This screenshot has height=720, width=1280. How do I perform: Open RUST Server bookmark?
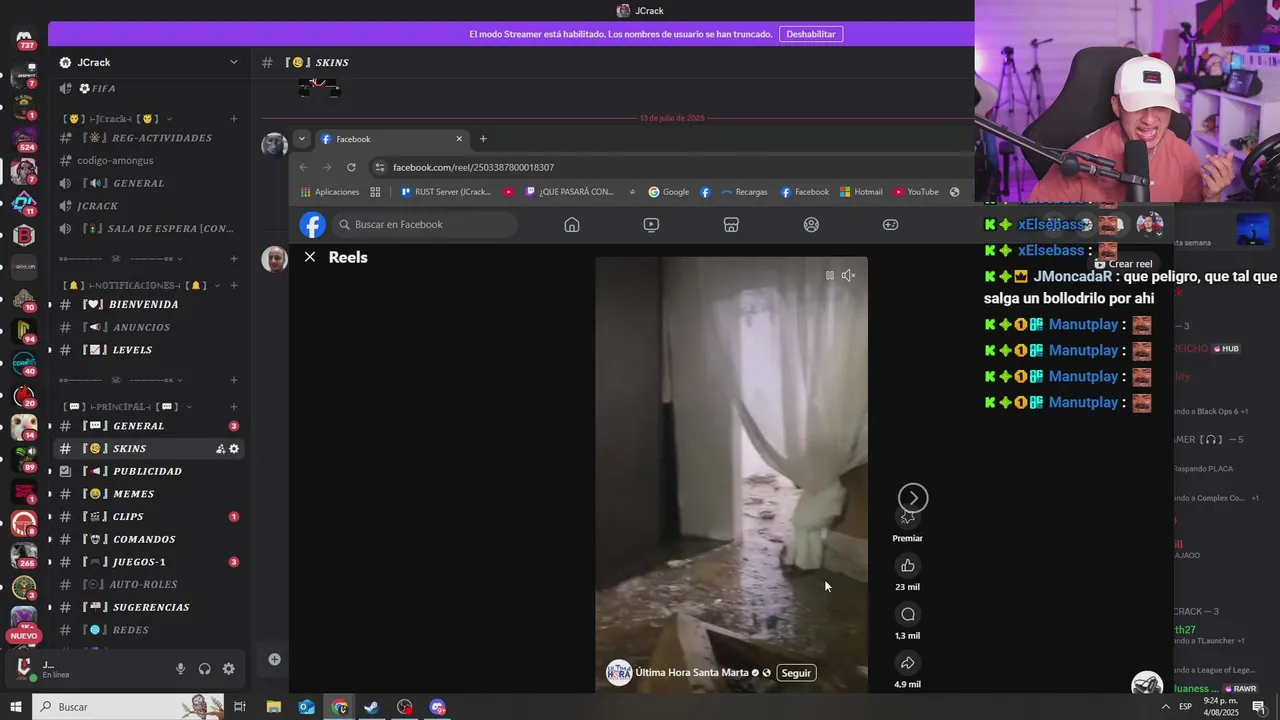(446, 192)
